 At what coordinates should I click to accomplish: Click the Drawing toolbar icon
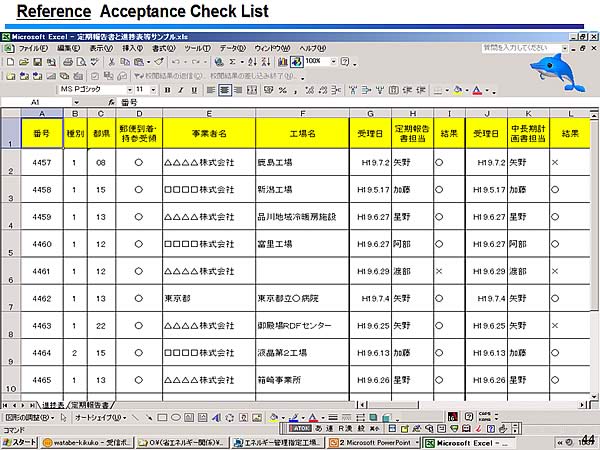[x=297, y=62]
